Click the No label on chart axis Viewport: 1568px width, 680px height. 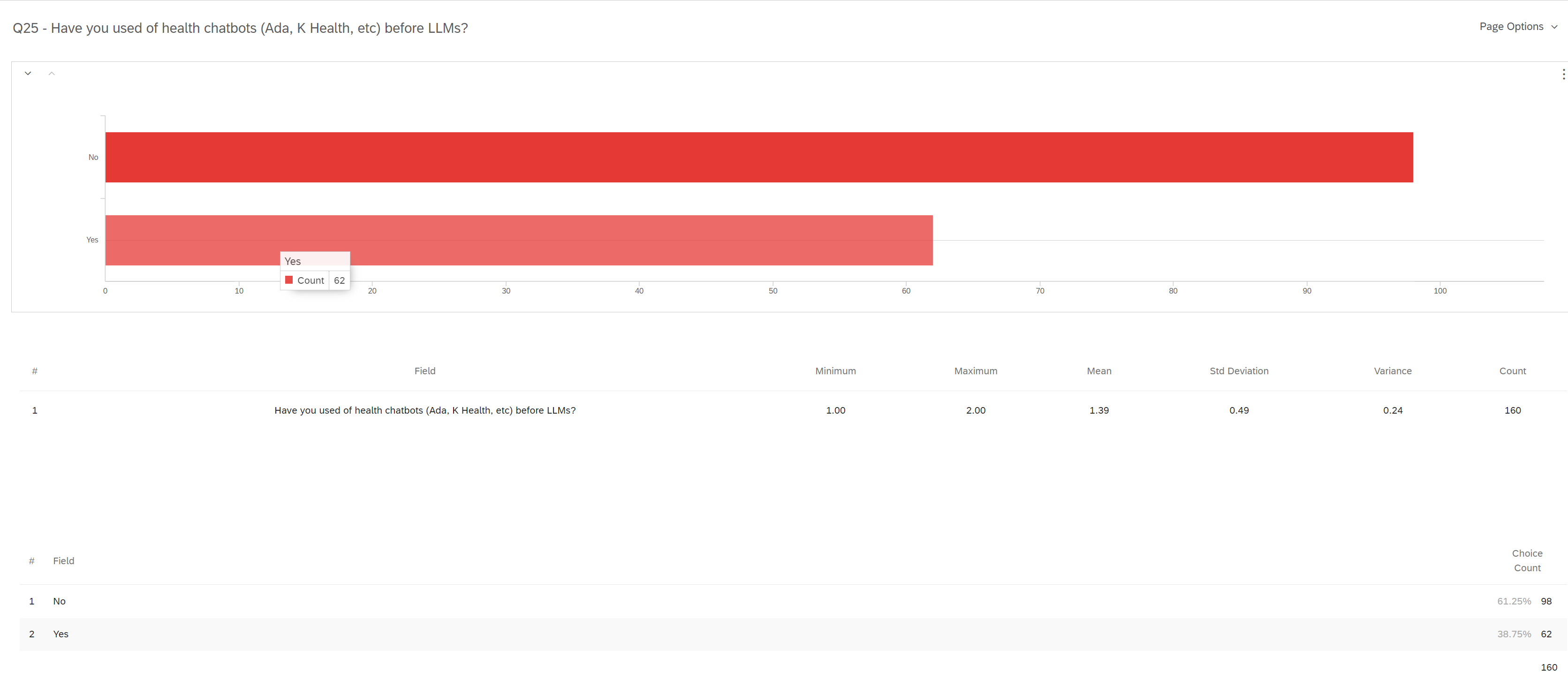tap(93, 157)
